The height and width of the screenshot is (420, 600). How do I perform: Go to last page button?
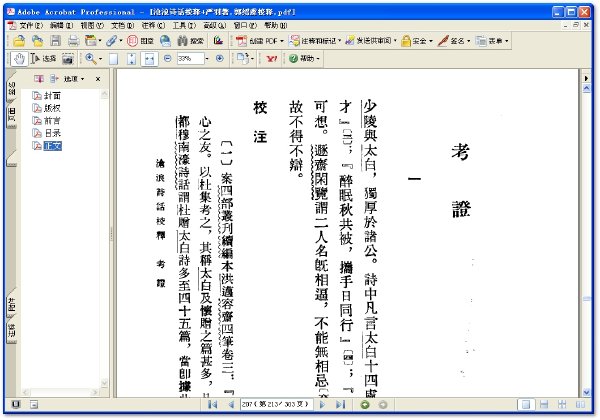pyautogui.click(x=340, y=404)
